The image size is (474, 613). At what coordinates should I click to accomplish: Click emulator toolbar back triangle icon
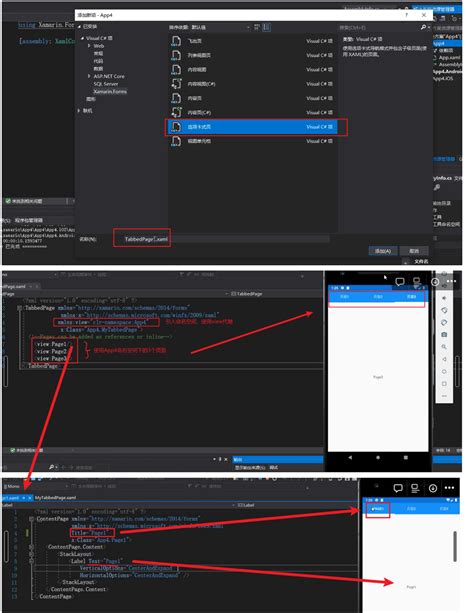[x=444, y=359]
